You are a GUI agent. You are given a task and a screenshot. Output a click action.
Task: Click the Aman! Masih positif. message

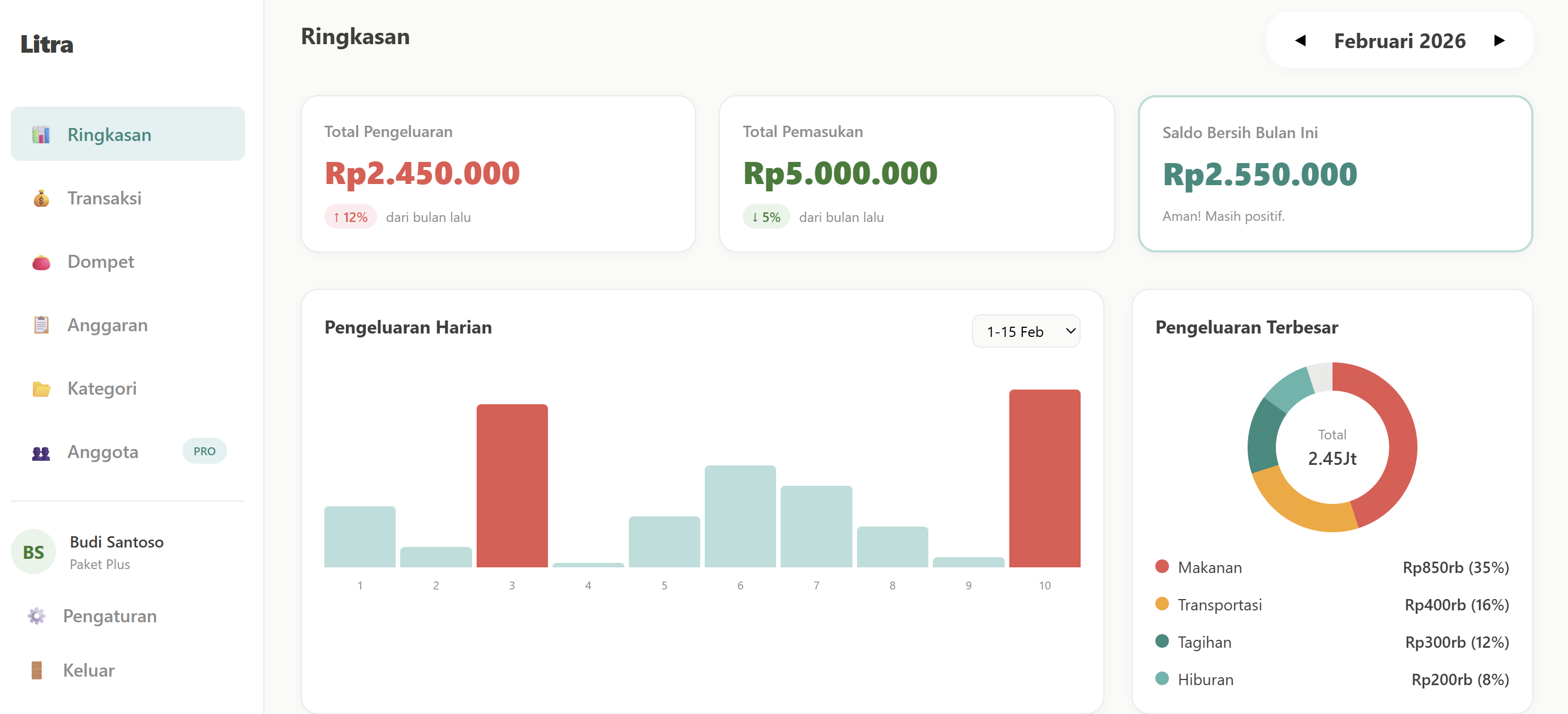pos(1223,216)
